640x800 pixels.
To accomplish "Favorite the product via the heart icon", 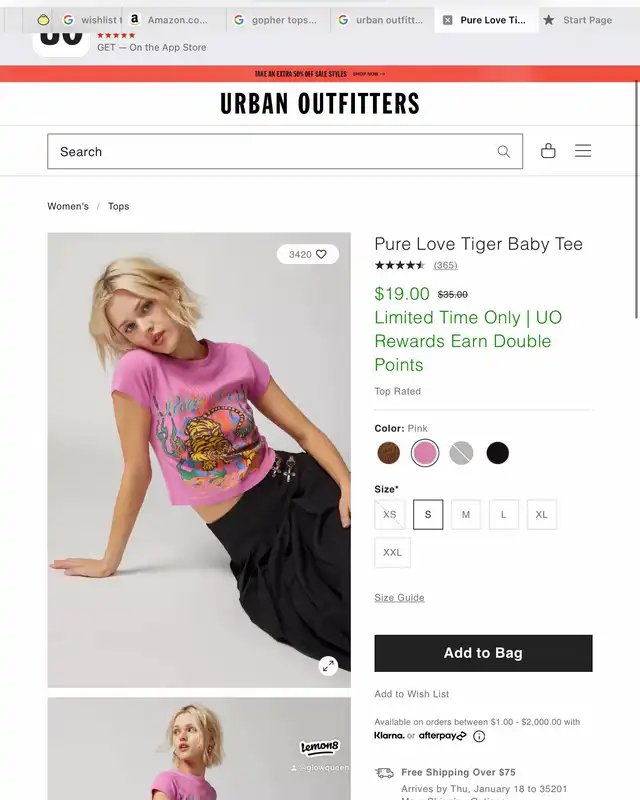I will [321, 254].
